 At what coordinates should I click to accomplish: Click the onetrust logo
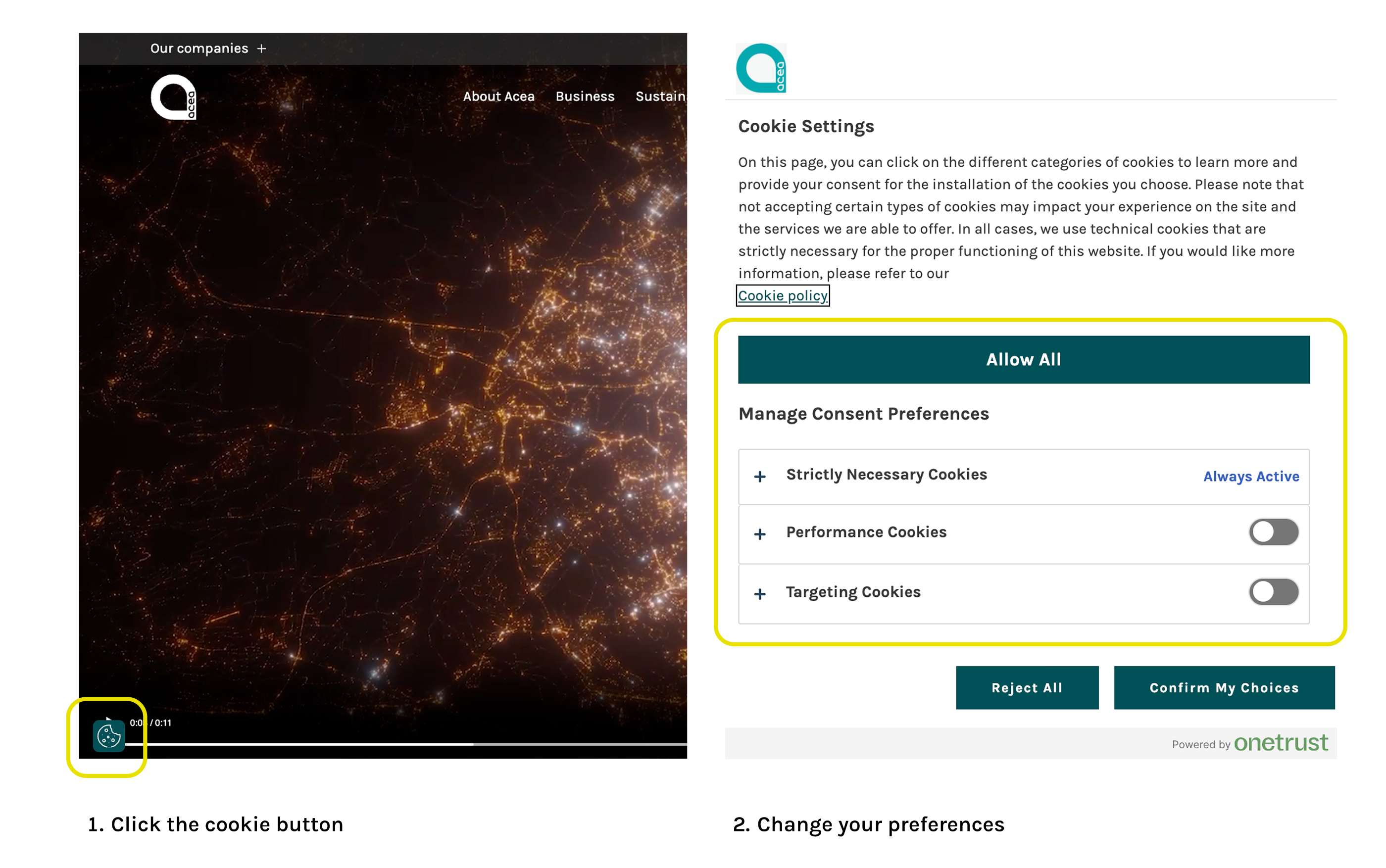tap(1281, 743)
